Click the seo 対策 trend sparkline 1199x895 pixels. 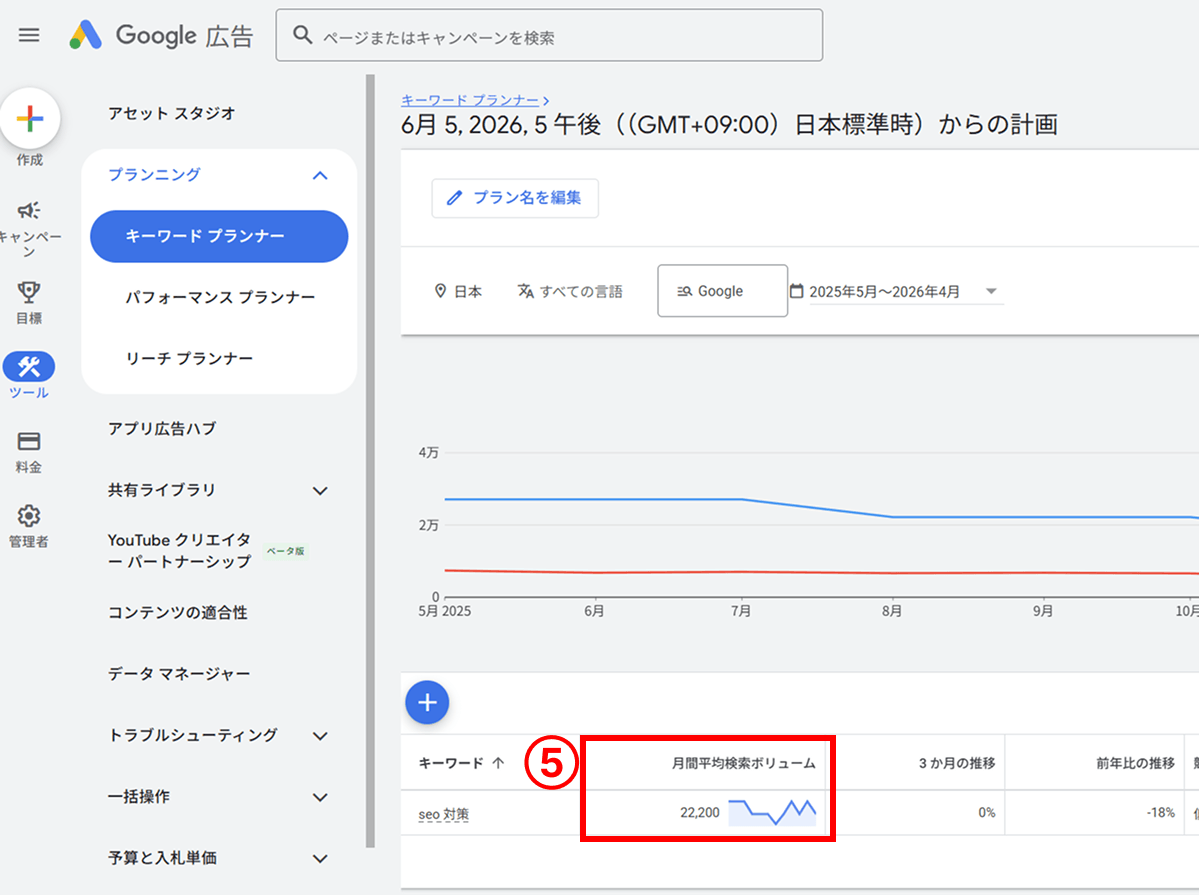[x=772, y=812]
